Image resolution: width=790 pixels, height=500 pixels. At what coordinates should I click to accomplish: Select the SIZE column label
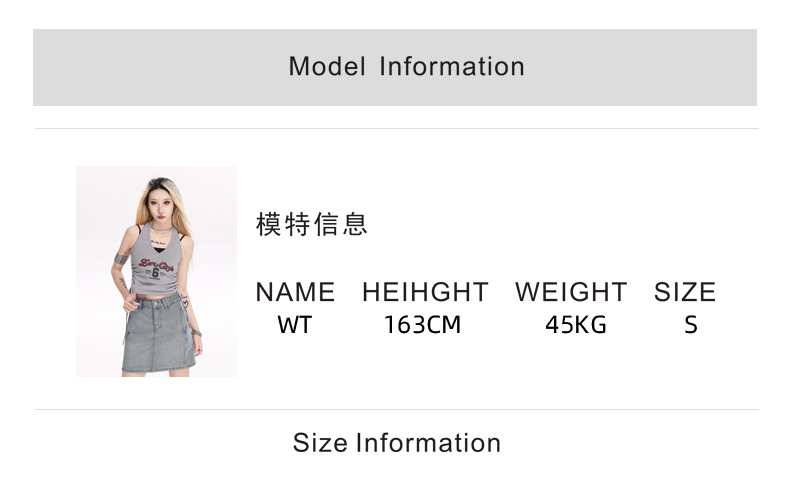(685, 292)
